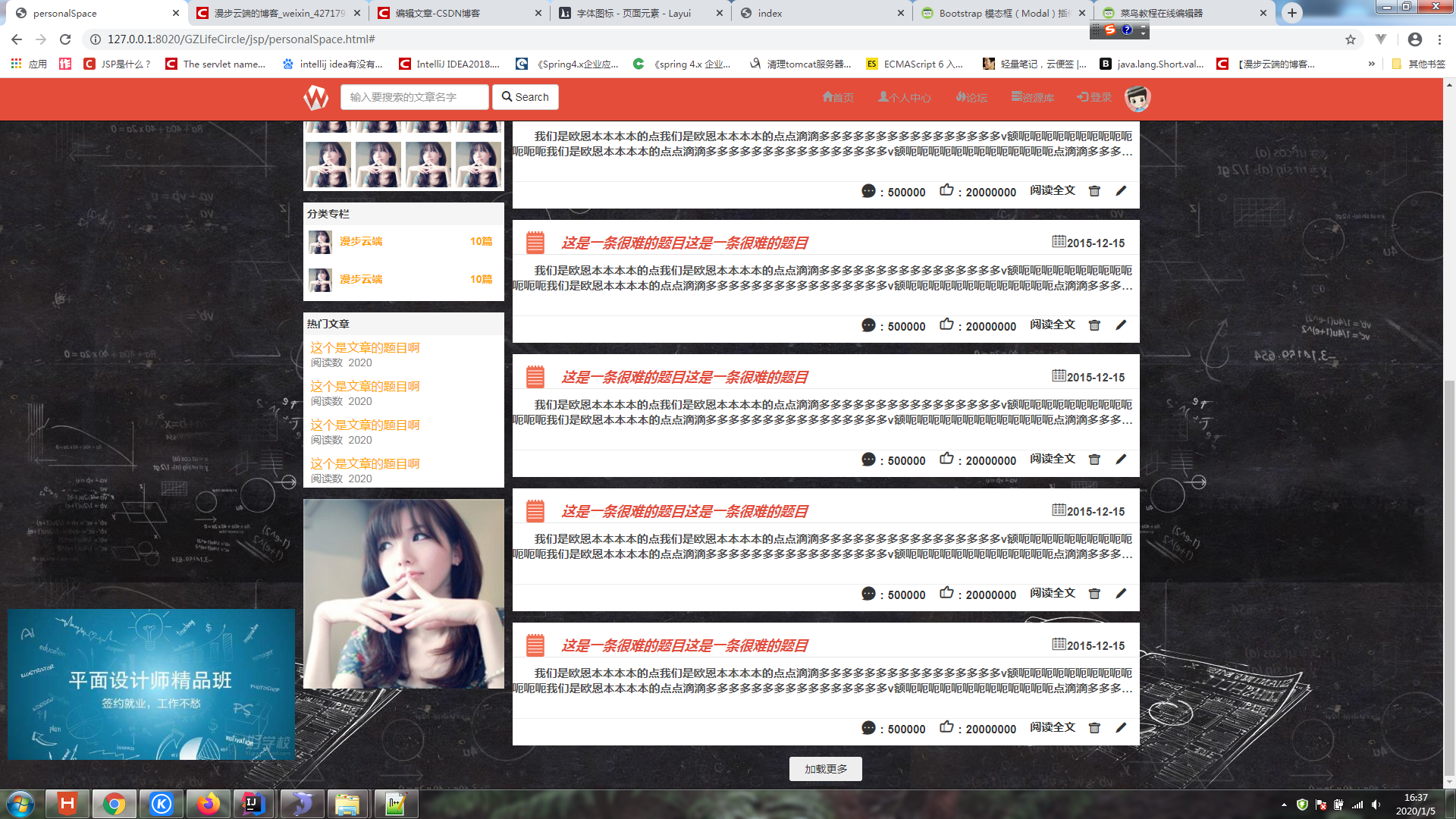Go to 论坛 navigation item
1456x819 pixels.
click(971, 97)
